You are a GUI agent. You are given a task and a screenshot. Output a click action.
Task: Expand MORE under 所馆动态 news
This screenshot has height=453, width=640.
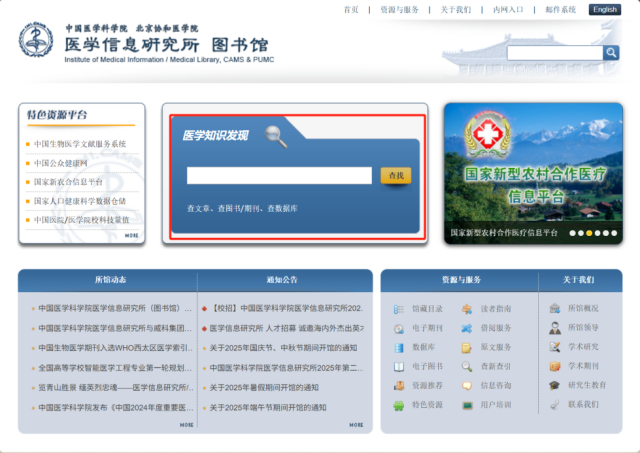187,425
